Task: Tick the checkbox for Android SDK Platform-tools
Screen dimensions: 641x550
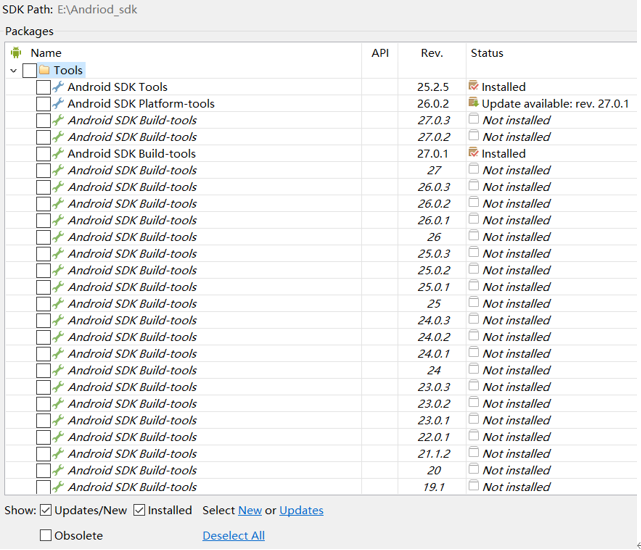Action: [43, 104]
